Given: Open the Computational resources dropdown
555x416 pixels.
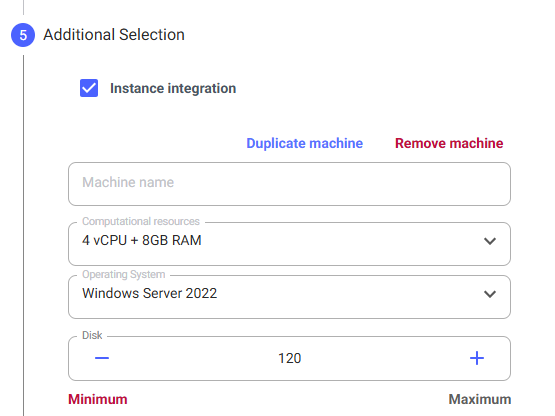Looking at the screenshot, I should coord(289,244).
